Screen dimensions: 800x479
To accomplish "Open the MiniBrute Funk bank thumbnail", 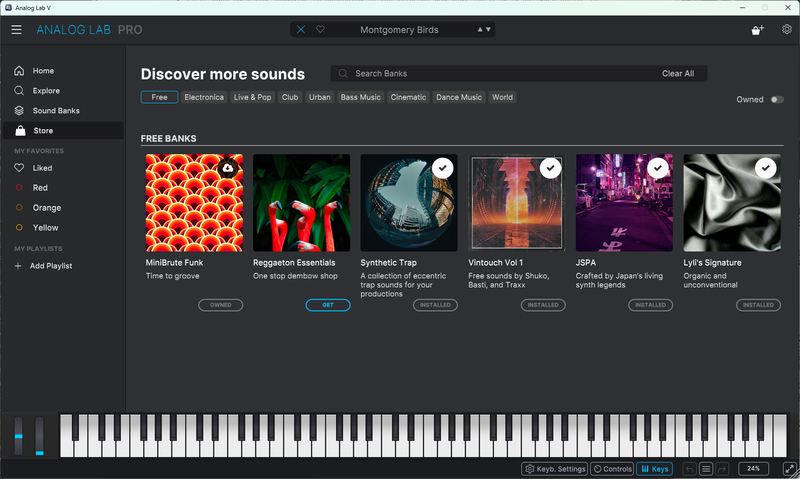I will pyautogui.click(x=194, y=203).
